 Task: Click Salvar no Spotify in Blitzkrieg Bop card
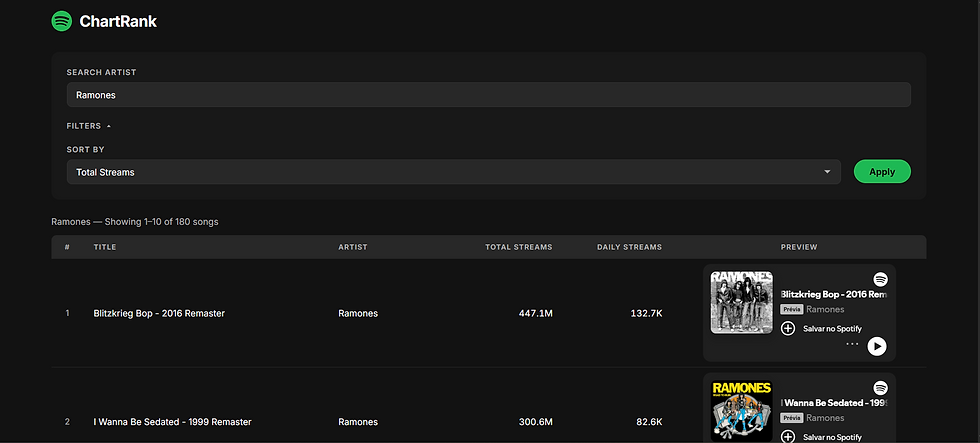click(x=832, y=329)
